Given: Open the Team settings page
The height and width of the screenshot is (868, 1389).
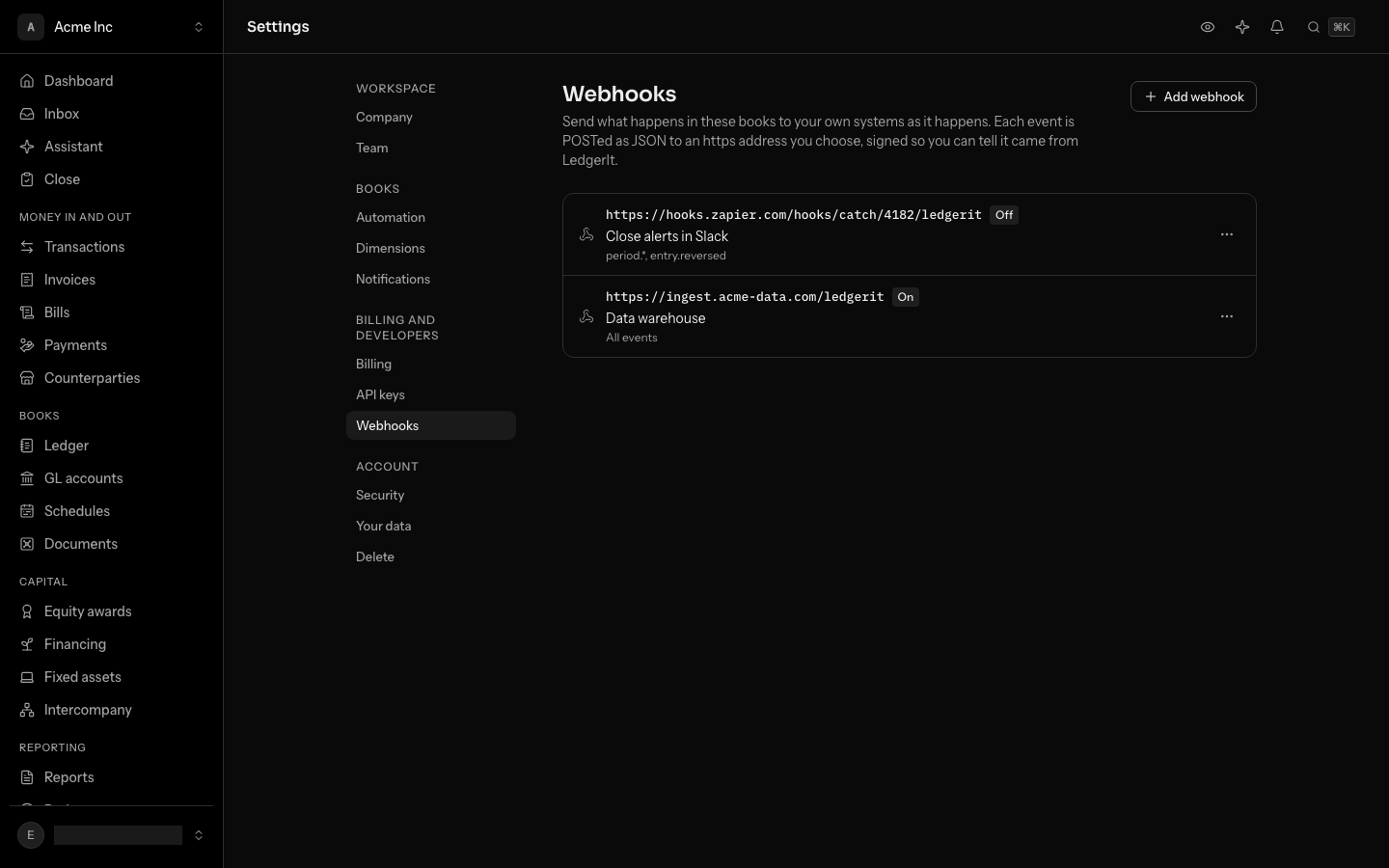Looking at the screenshot, I should click(431, 148).
